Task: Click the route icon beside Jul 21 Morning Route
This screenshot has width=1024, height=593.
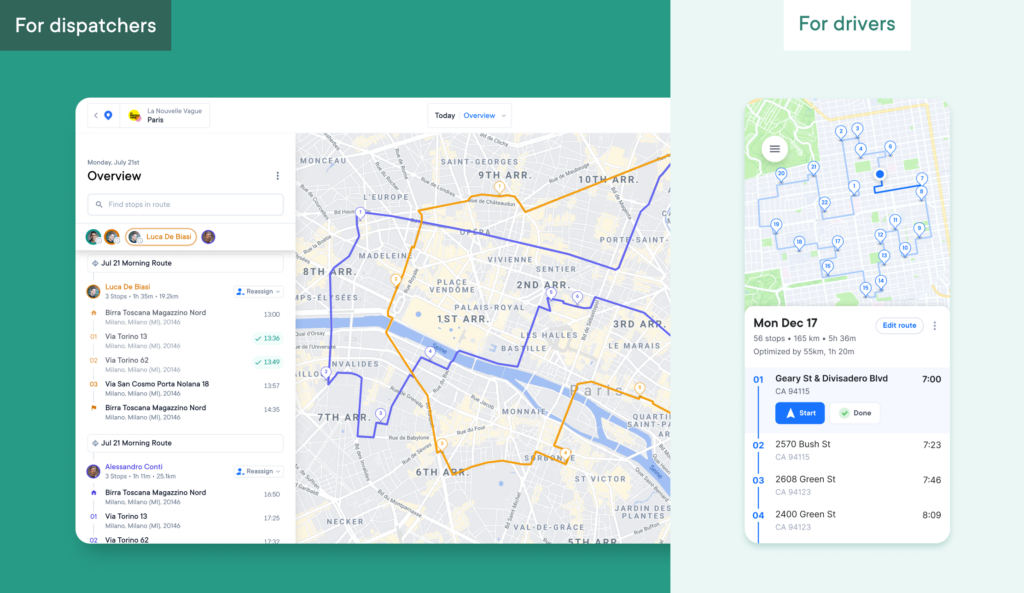Action: 97,261
